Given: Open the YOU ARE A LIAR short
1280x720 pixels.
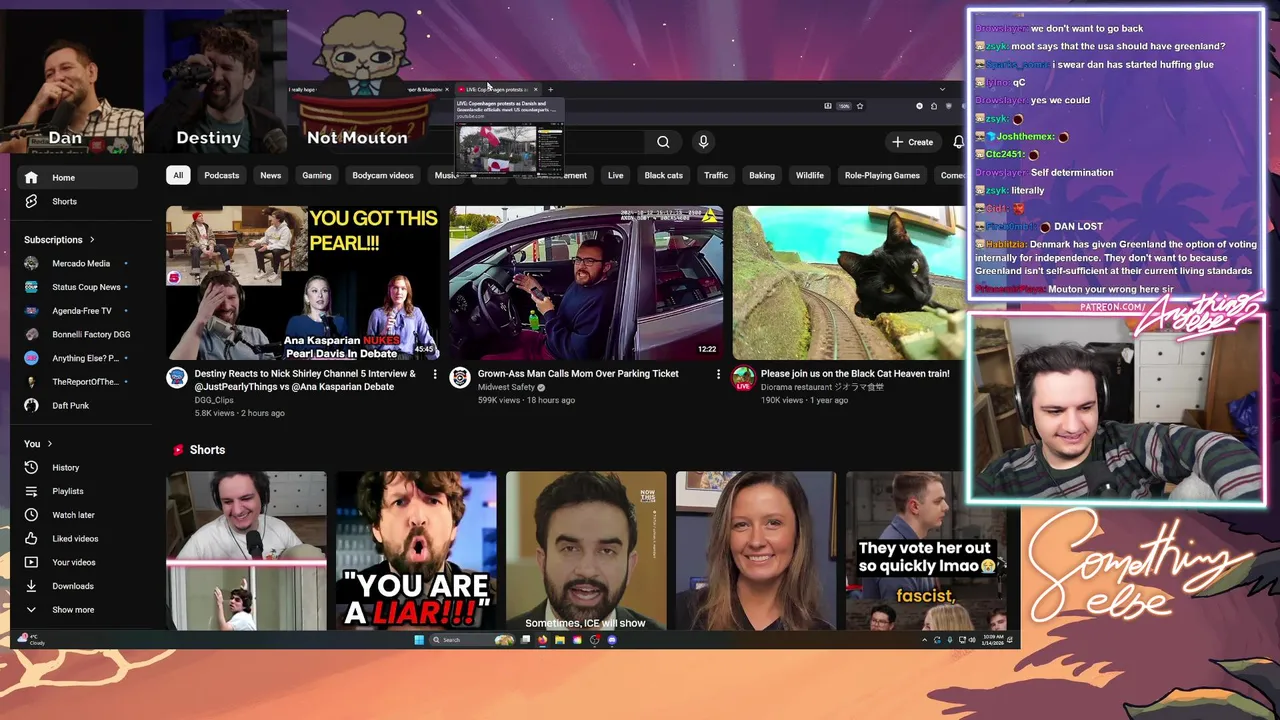Looking at the screenshot, I should pos(416,551).
